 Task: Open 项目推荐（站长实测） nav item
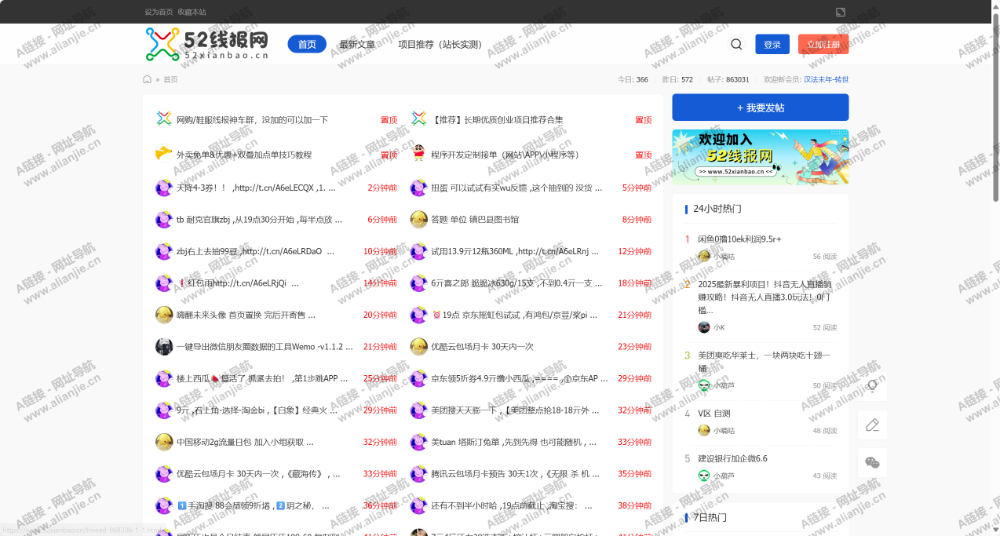pos(441,44)
